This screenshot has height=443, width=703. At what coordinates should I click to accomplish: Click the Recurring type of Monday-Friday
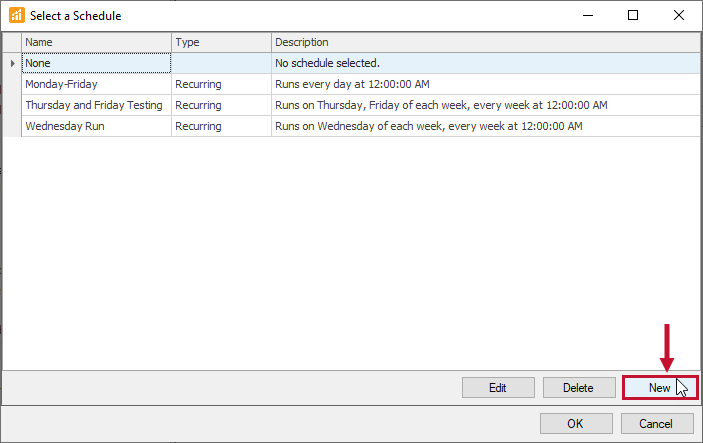pos(221,84)
